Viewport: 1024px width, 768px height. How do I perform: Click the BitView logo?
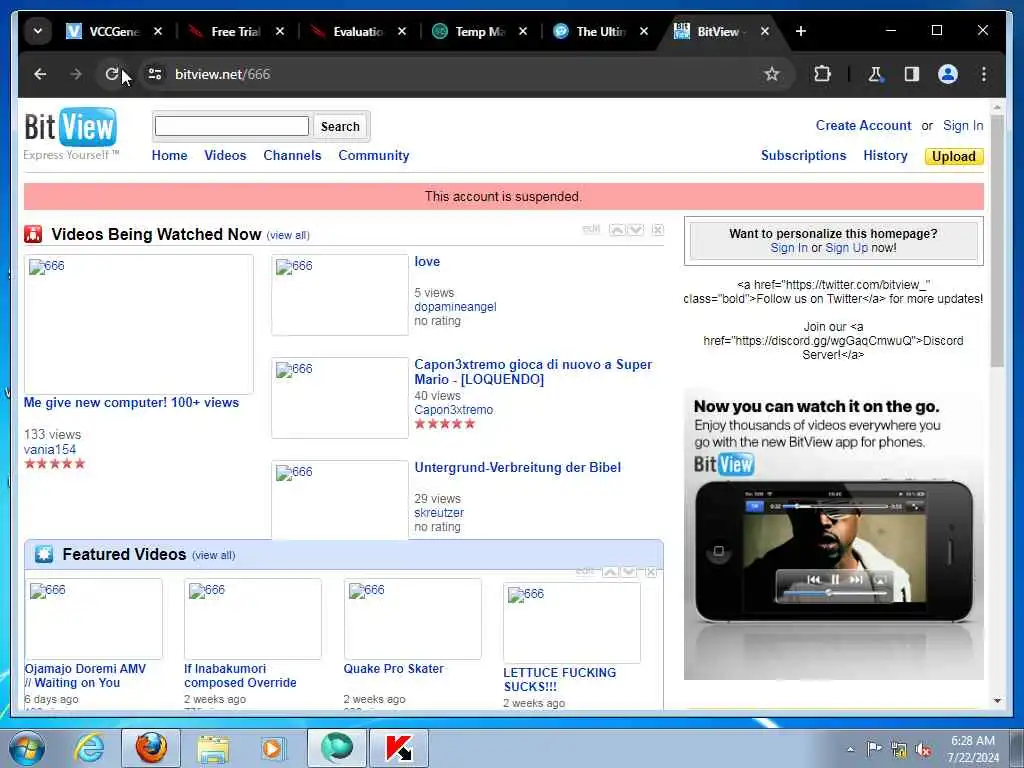point(71,134)
